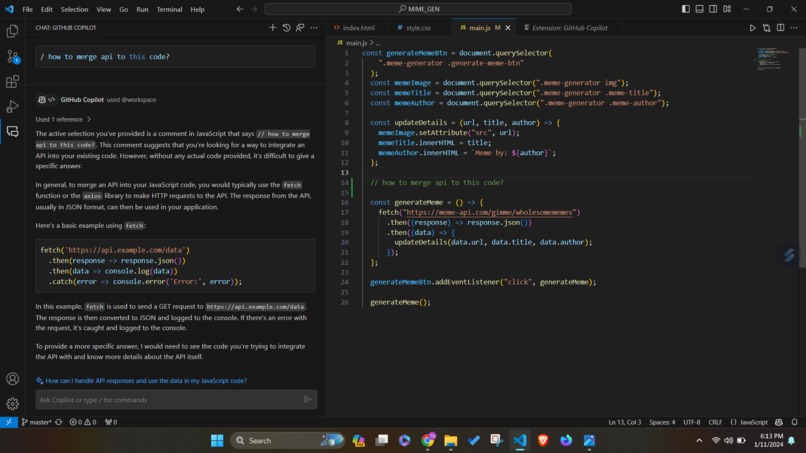806x453 pixels.
Task: Open the Manage gear icon
Action: tap(12, 404)
